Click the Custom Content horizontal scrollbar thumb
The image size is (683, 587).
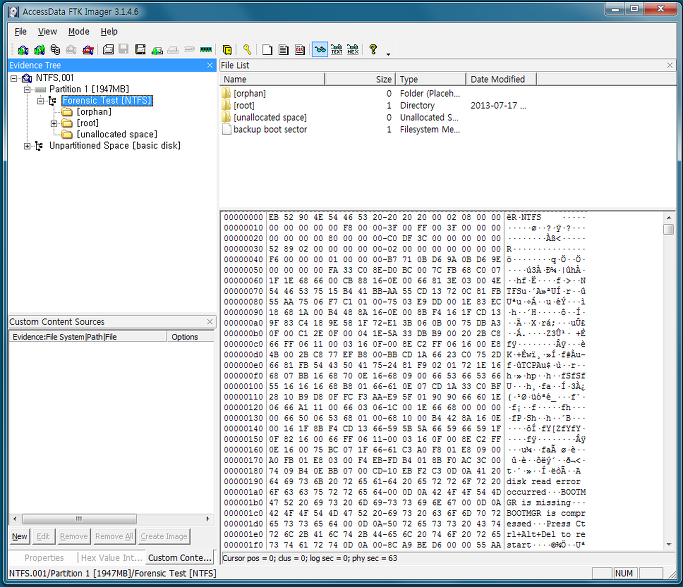pyautogui.click(x=79, y=519)
